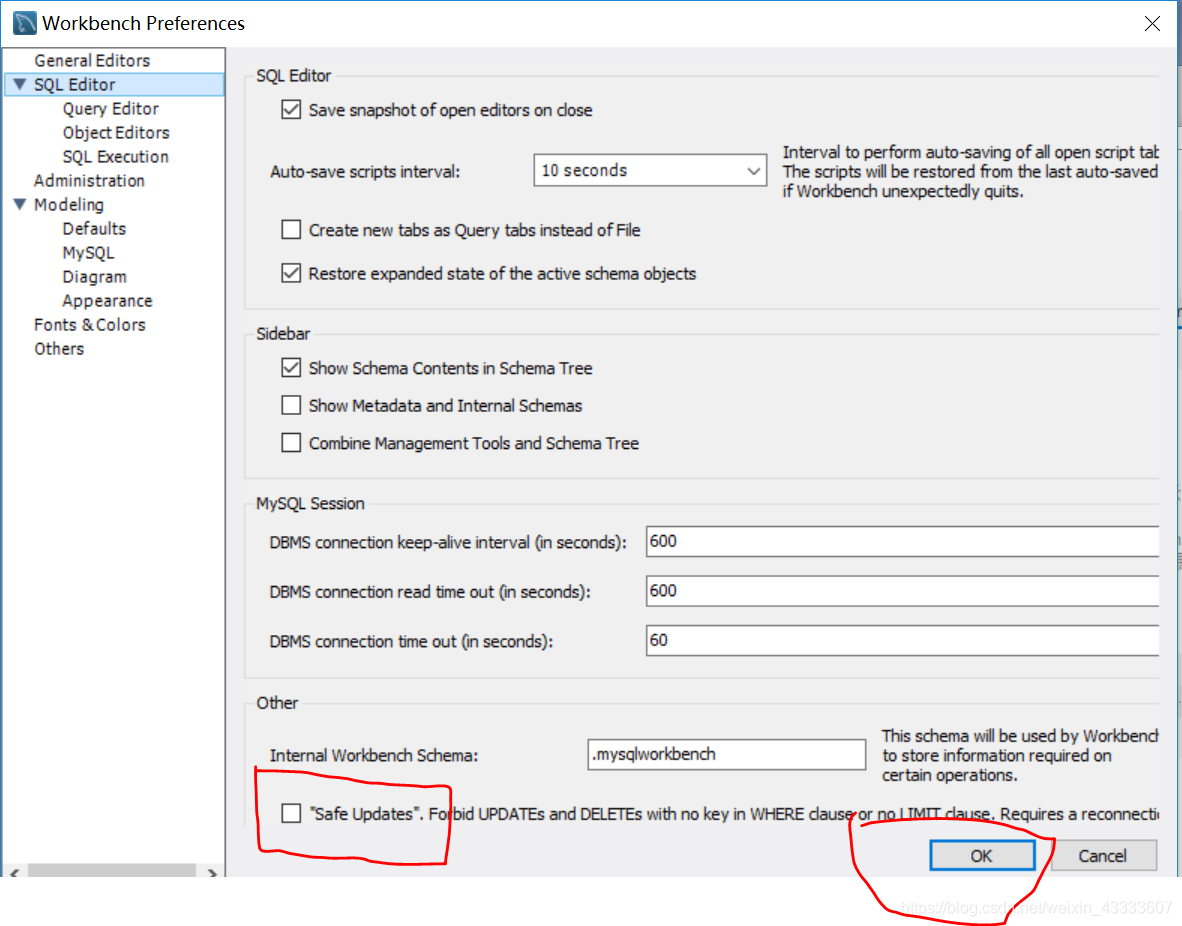This screenshot has height=926, width=1182.
Task: Select Administration in the preferences tree
Action: 89,181
